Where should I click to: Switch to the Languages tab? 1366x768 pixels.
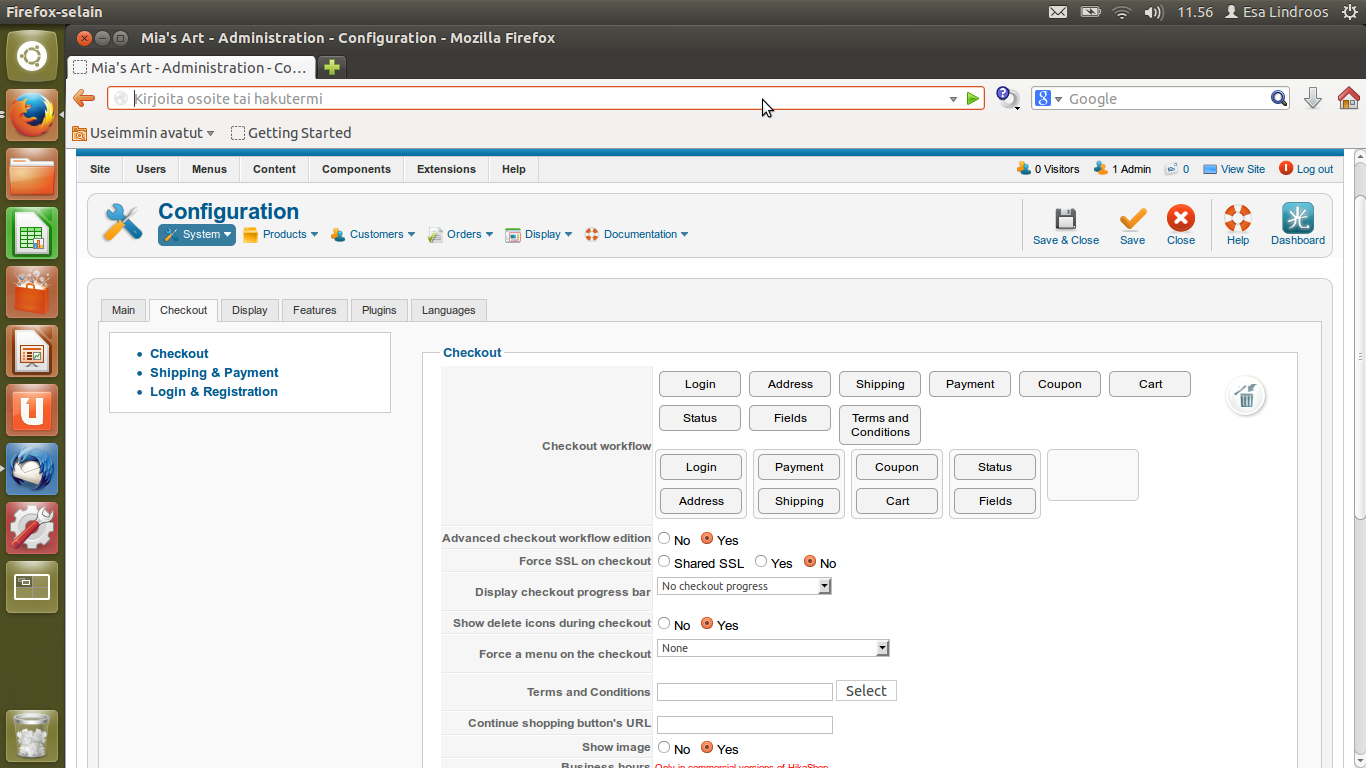(x=449, y=310)
